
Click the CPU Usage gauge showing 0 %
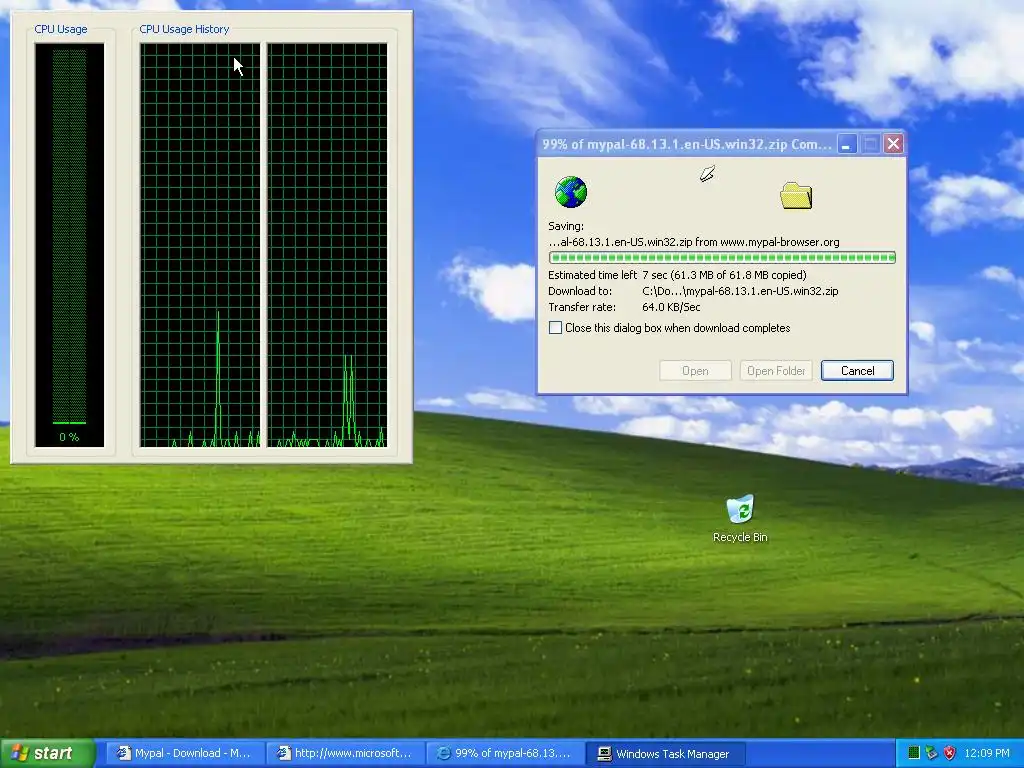point(69,245)
